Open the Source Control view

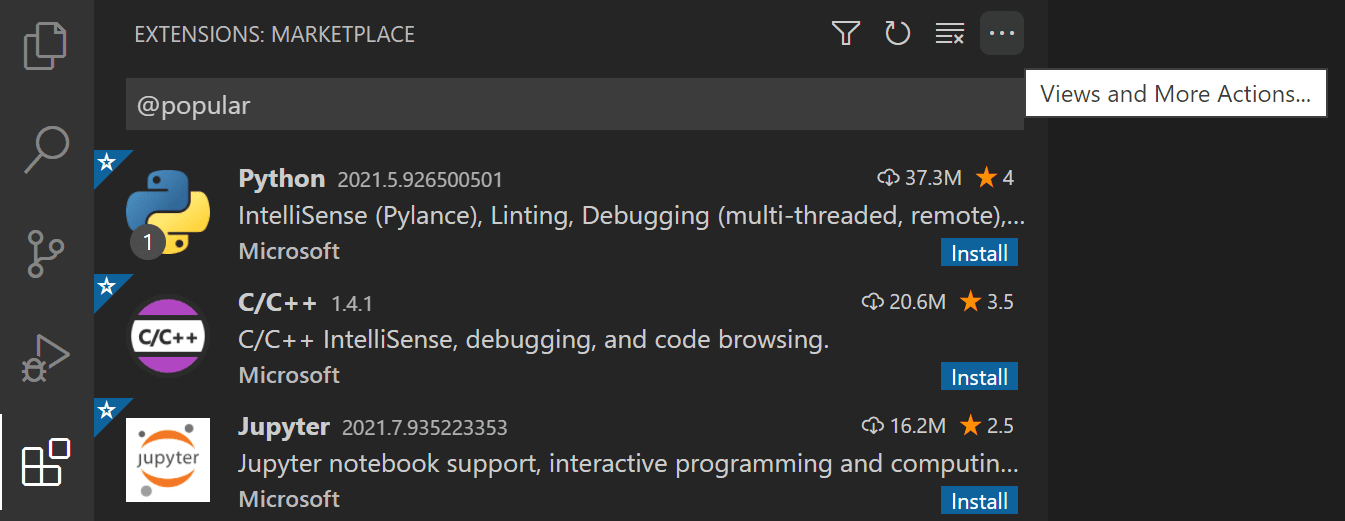46,254
